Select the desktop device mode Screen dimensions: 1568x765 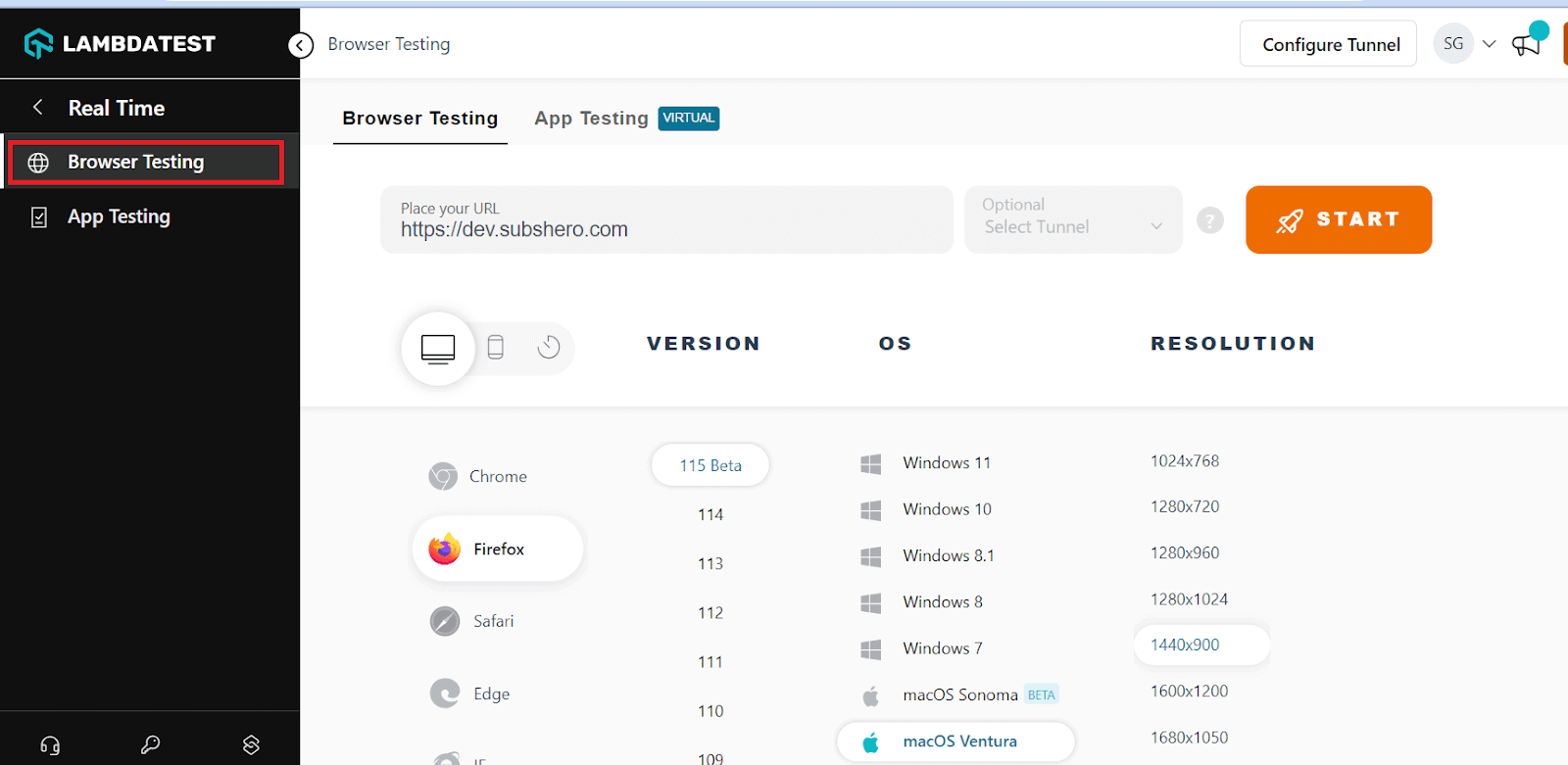click(438, 348)
